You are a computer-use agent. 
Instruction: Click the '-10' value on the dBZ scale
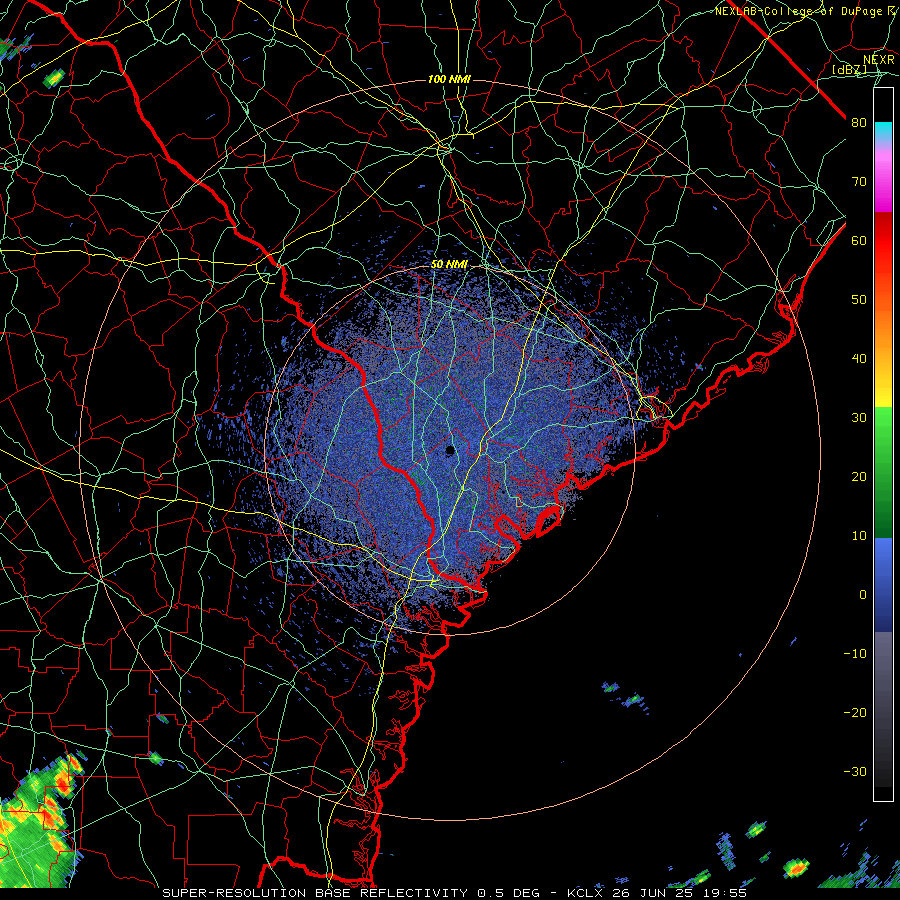tap(855, 654)
